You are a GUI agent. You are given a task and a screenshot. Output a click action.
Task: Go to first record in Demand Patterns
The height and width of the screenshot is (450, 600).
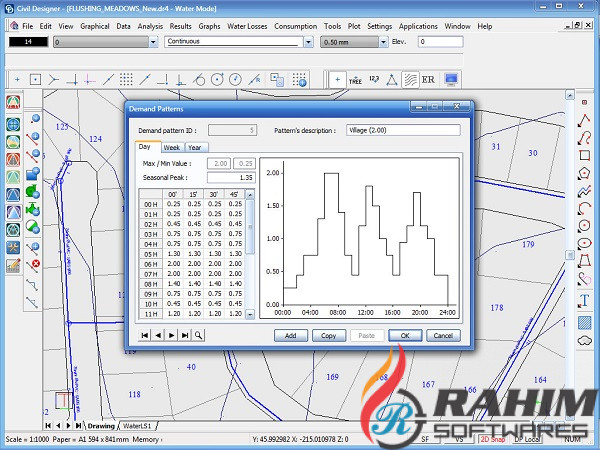[x=146, y=335]
